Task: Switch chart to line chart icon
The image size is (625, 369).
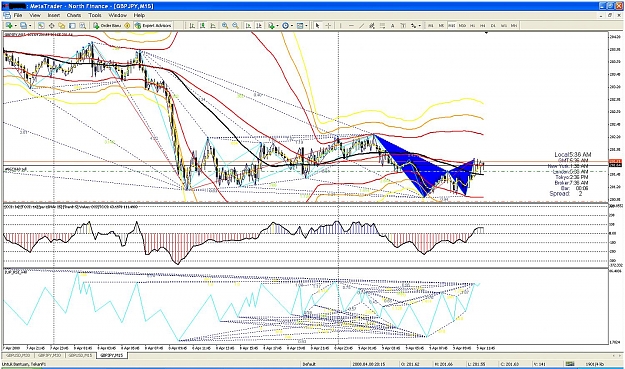Action: [213, 26]
